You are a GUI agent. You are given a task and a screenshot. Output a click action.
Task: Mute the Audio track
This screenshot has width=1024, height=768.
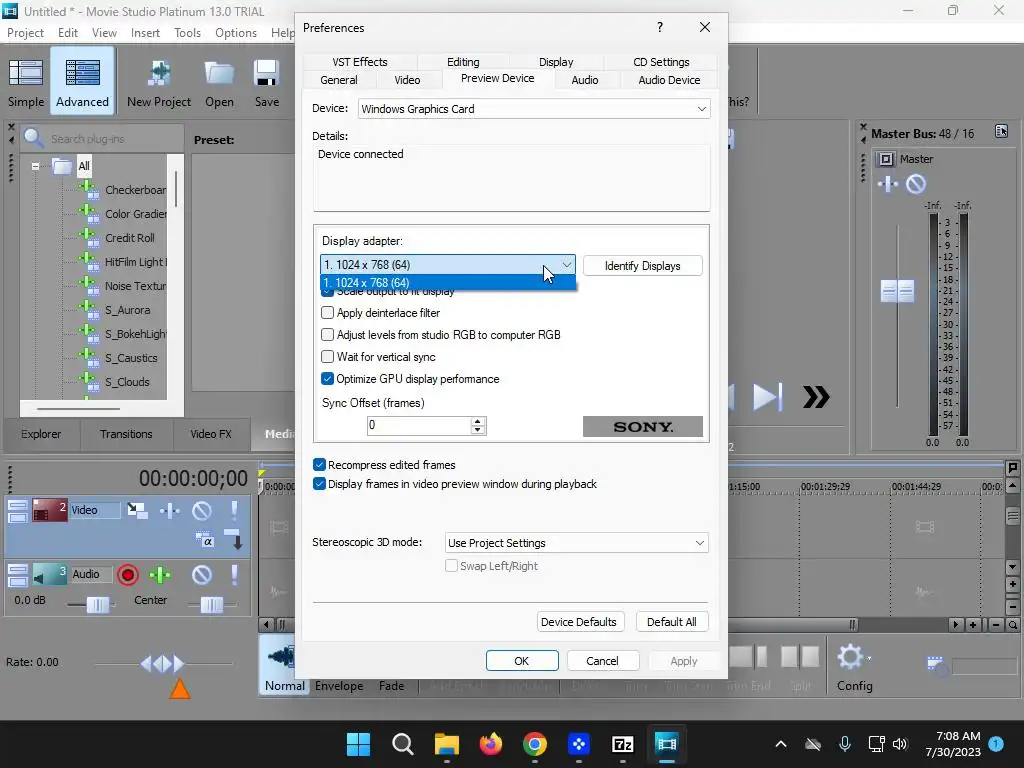[x=202, y=575]
